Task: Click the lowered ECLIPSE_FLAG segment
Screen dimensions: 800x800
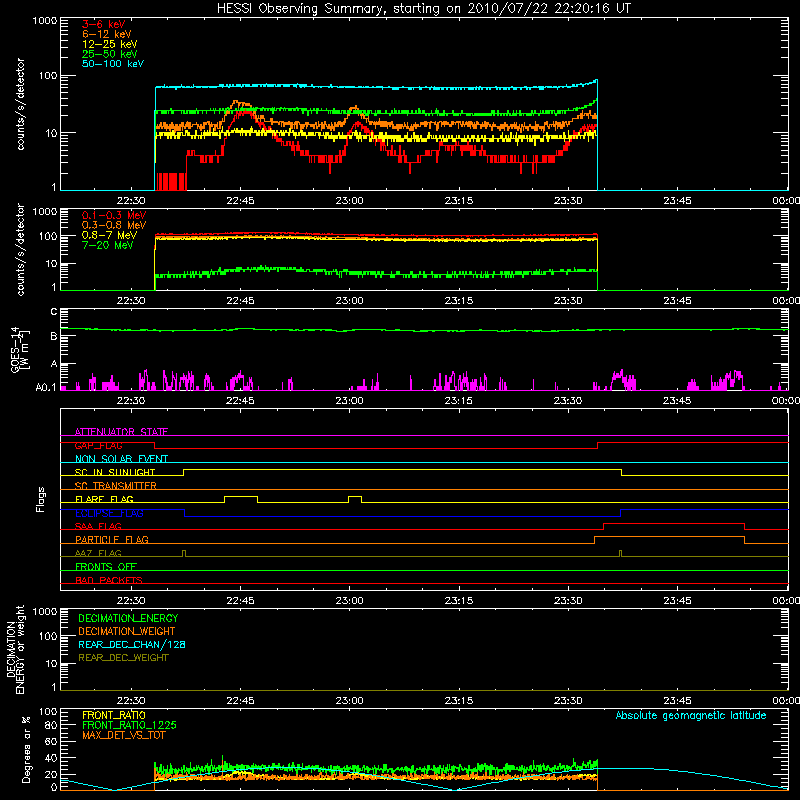Action: pyautogui.click(x=402, y=516)
